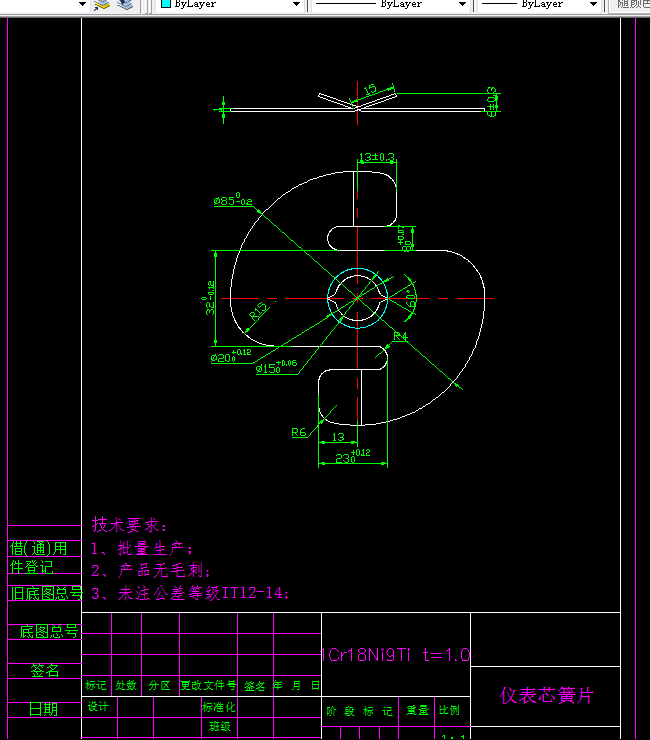650x740 pixels.
Task: Click the 件登记 label
Action: pos(32,567)
